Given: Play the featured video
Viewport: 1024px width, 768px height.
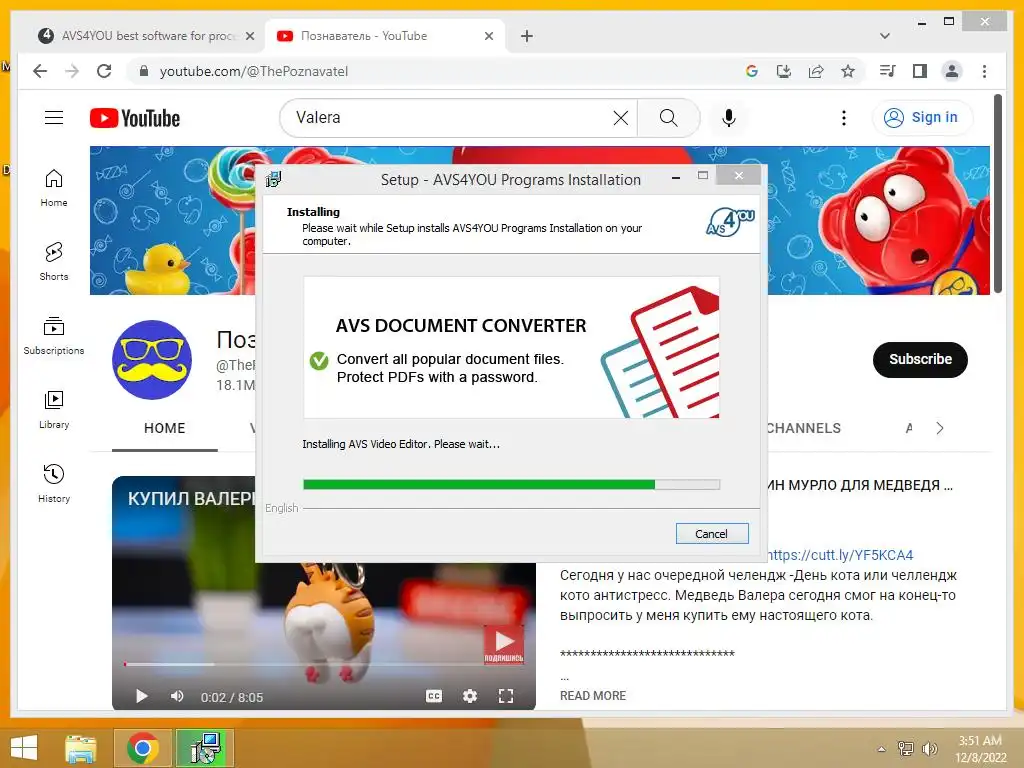Looking at the screenshot, I should 141,697.
